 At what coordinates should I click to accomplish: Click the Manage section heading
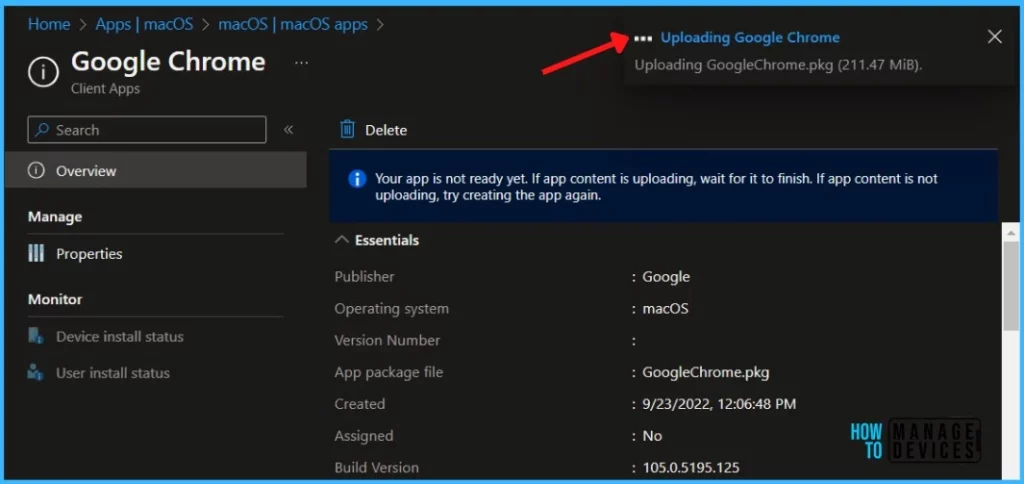[x=55, y=216]
